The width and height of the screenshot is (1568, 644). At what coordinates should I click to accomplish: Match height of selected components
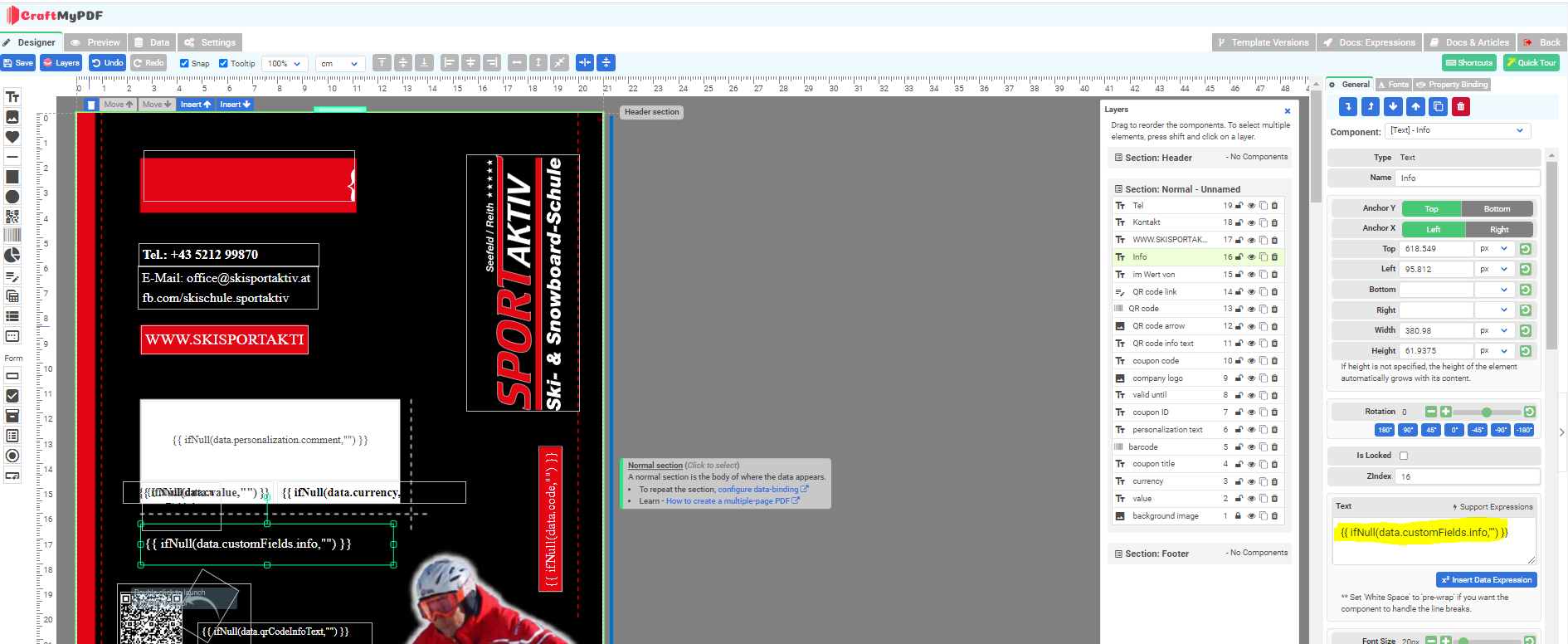pos(538,63)
